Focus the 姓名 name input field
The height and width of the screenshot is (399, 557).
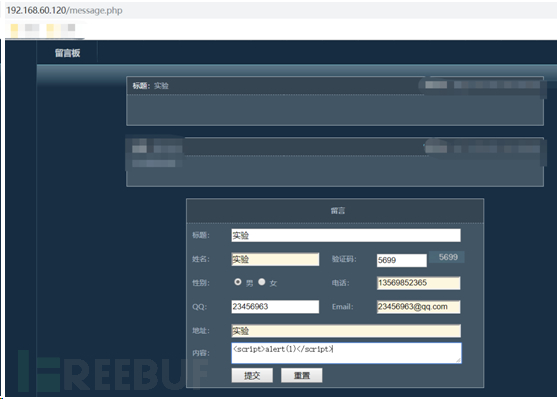tap(275, 259)
